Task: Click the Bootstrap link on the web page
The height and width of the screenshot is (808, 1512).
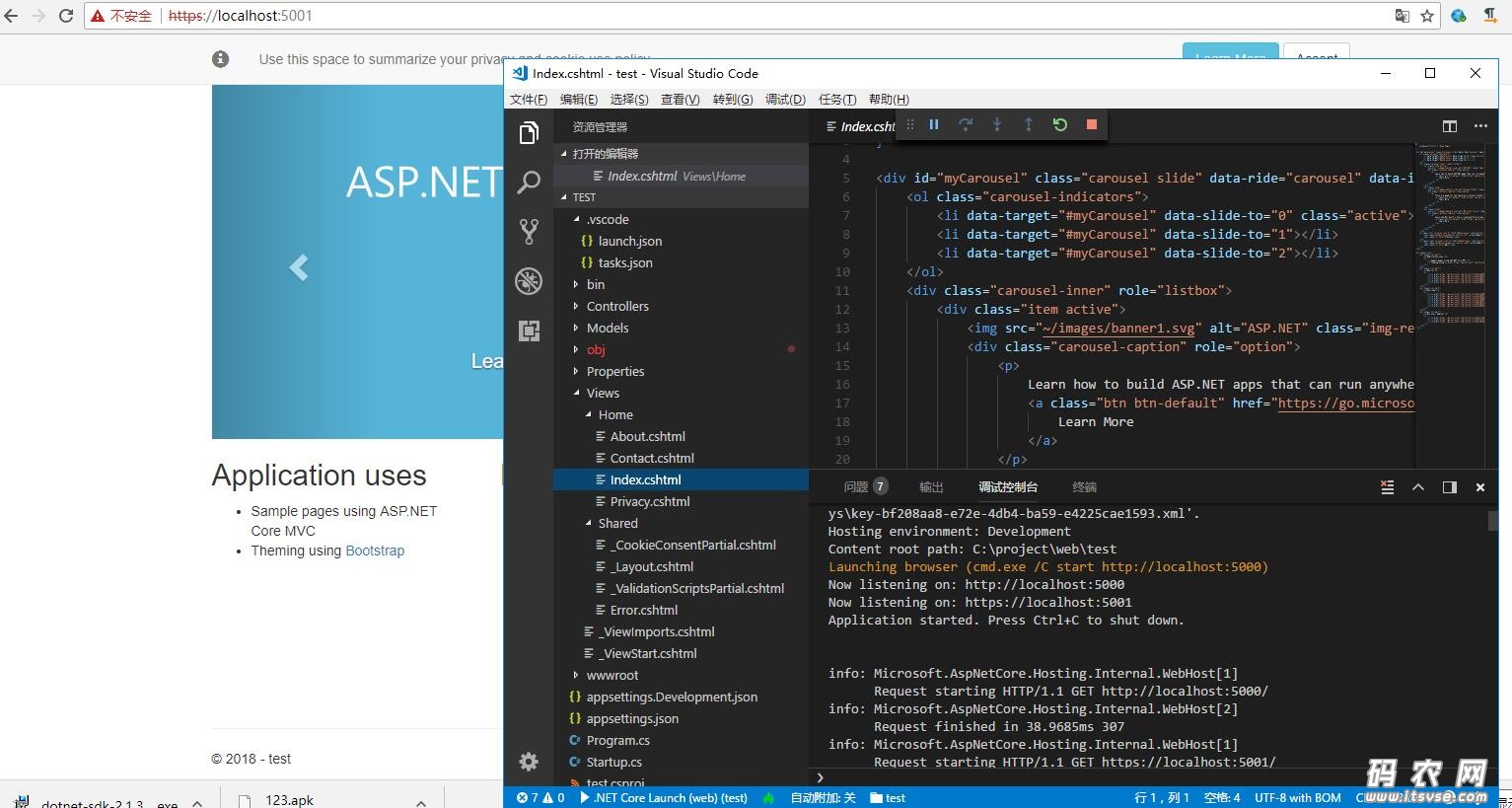Action: (x=375, y=551)
